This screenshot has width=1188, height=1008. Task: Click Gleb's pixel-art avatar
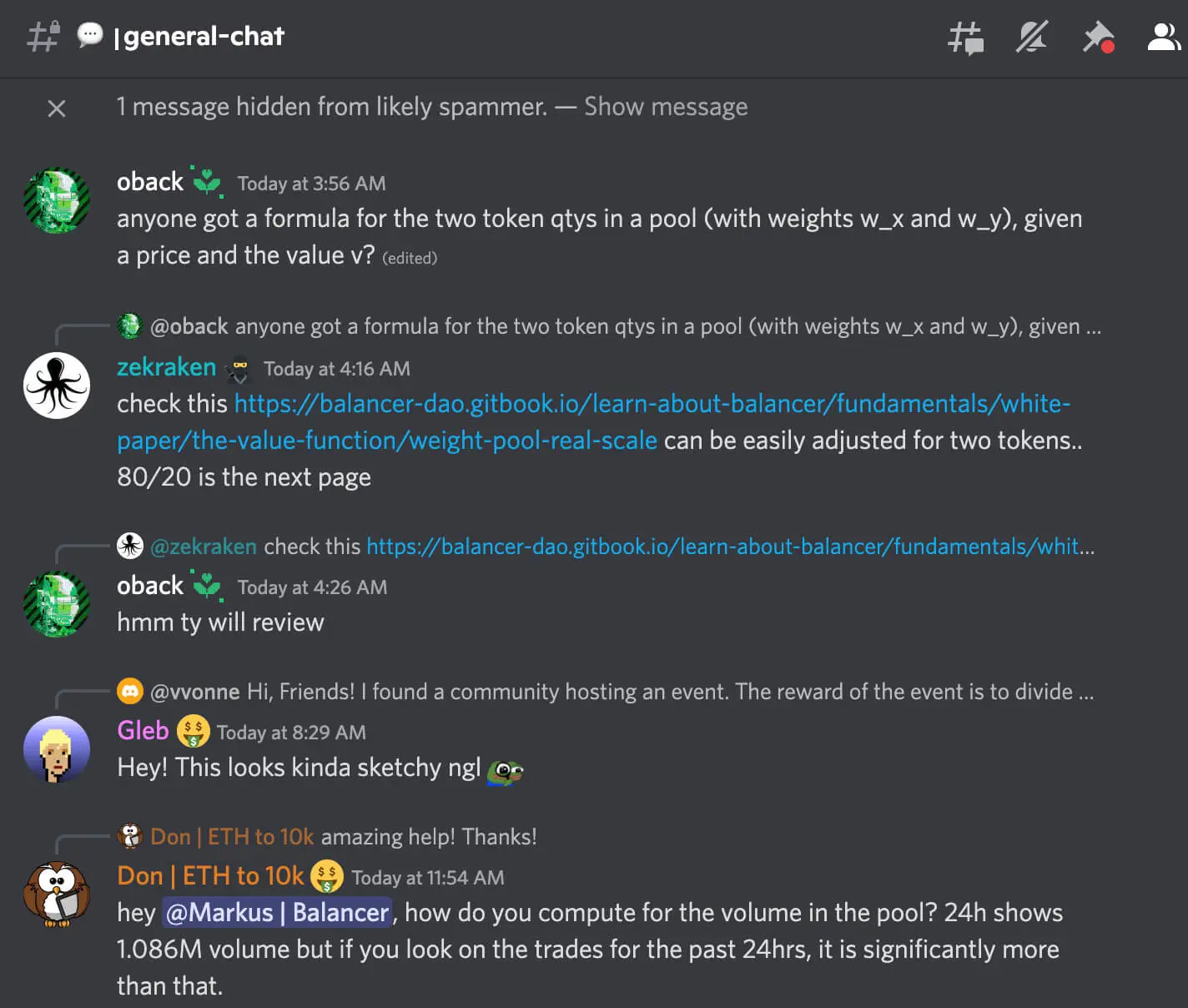(56, 749)
